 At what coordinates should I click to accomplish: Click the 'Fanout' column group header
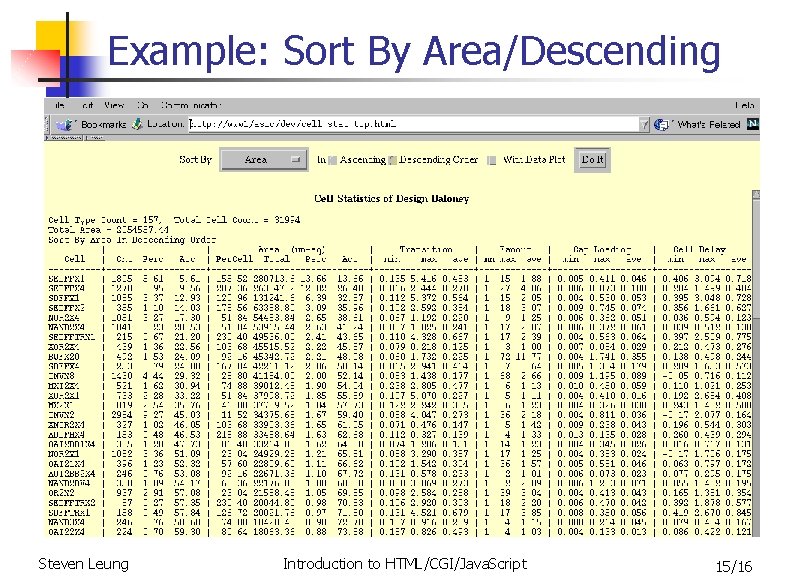515,249
